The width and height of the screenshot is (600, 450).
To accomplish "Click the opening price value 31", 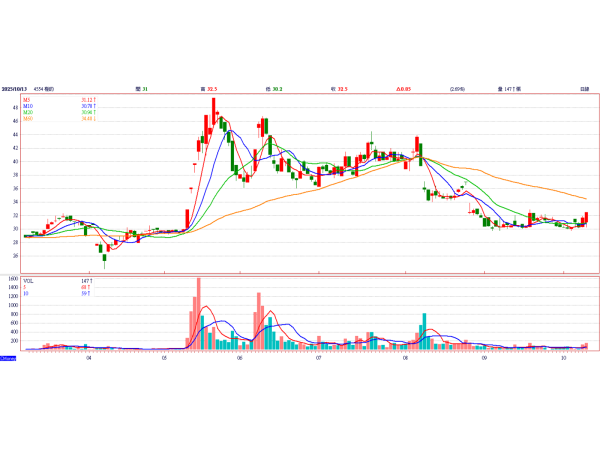I will pyautogui.click(x=145, y=89).
